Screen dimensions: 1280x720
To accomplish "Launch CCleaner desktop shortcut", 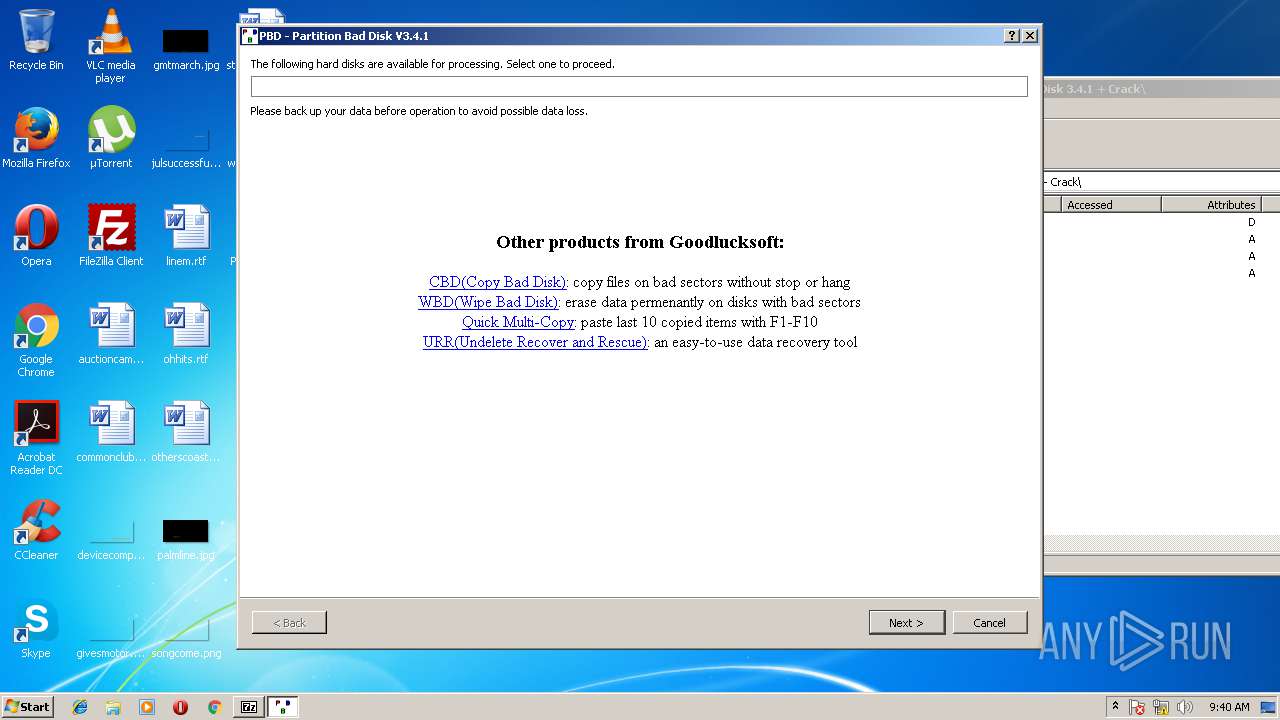I will 36,530.
